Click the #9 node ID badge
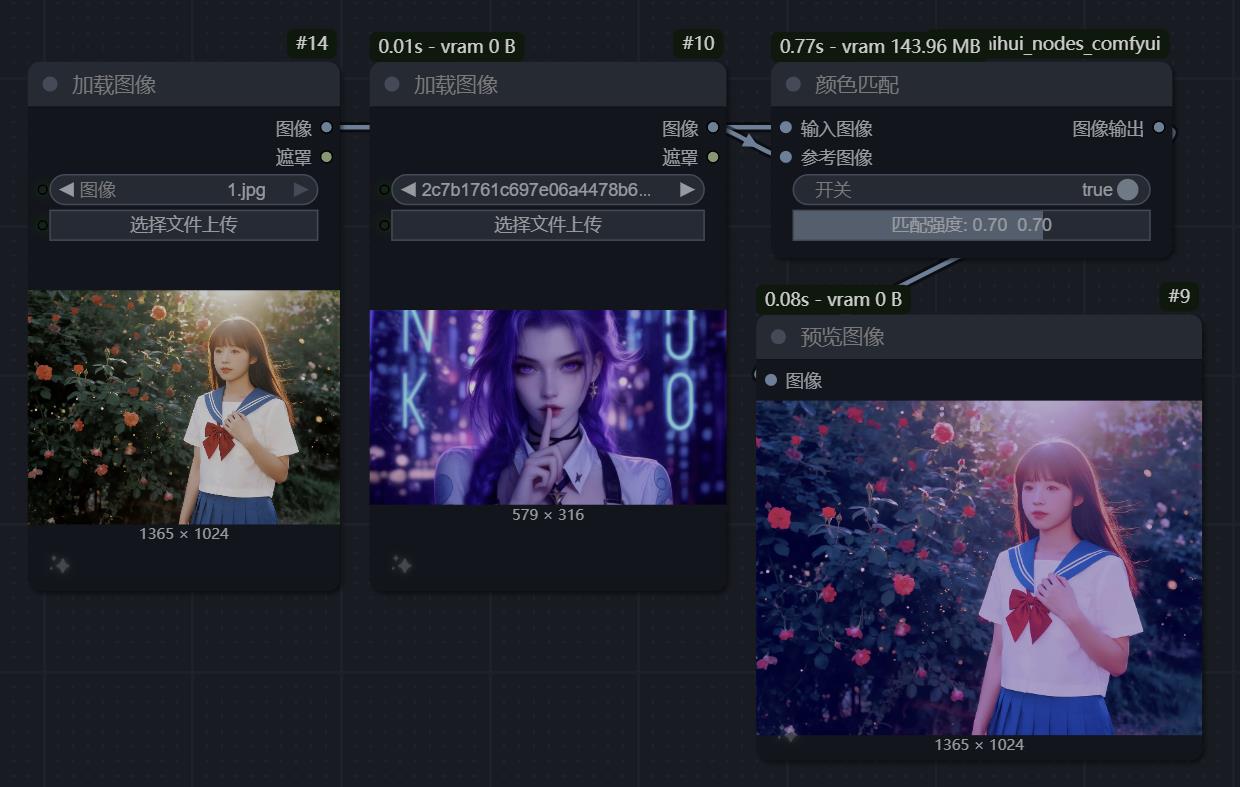 (x=1180, y=296)
